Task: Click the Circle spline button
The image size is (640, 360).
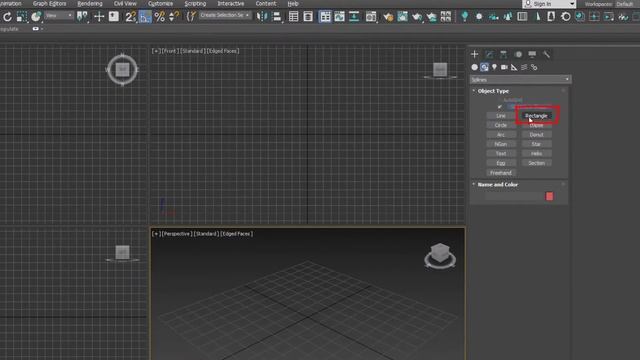Action: [501, 125]
